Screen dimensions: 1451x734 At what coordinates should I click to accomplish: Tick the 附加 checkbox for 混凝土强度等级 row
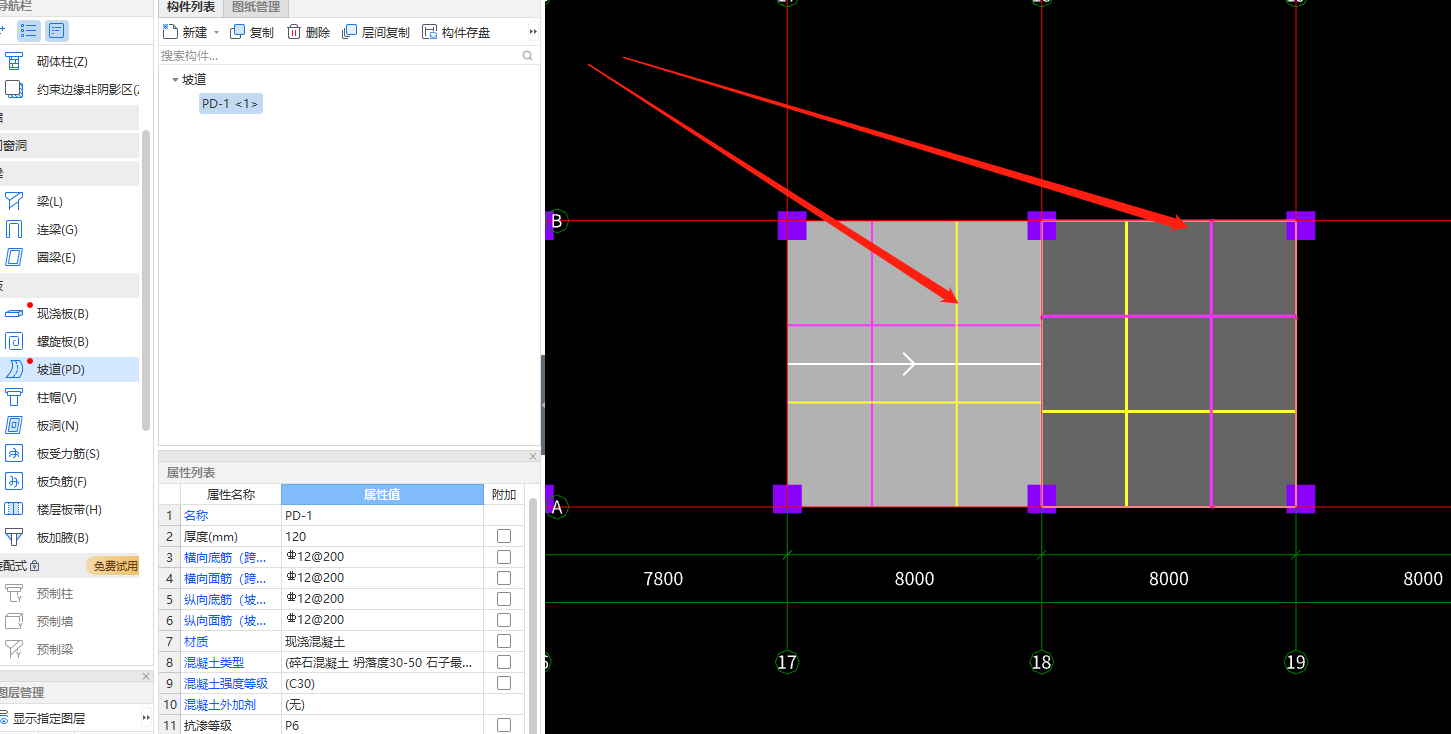click(x=504, y=683)
